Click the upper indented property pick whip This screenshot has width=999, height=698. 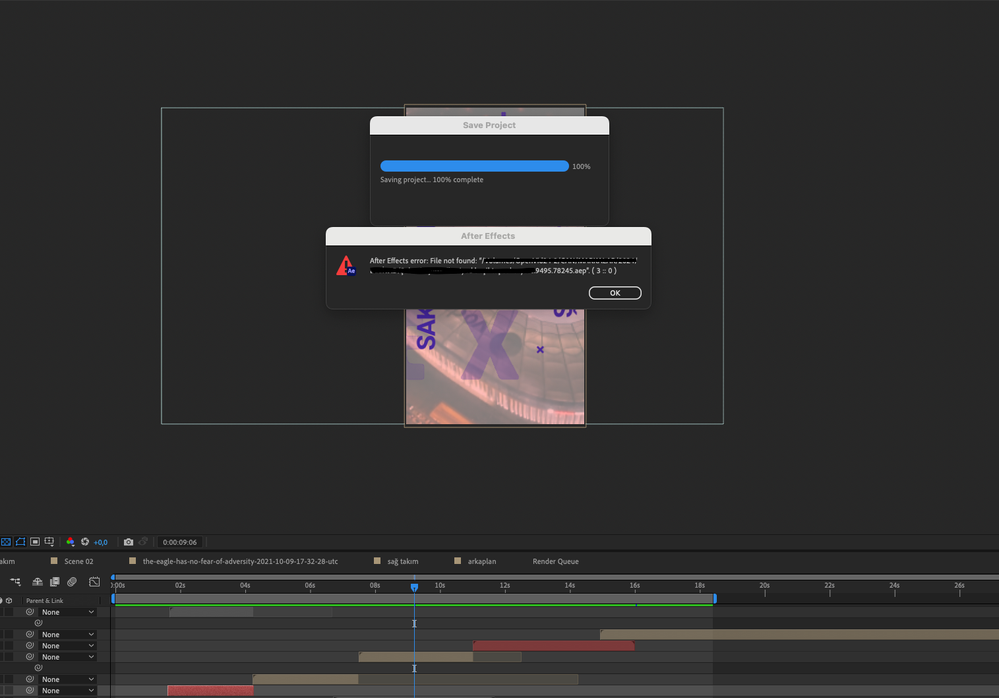point(38,623)
